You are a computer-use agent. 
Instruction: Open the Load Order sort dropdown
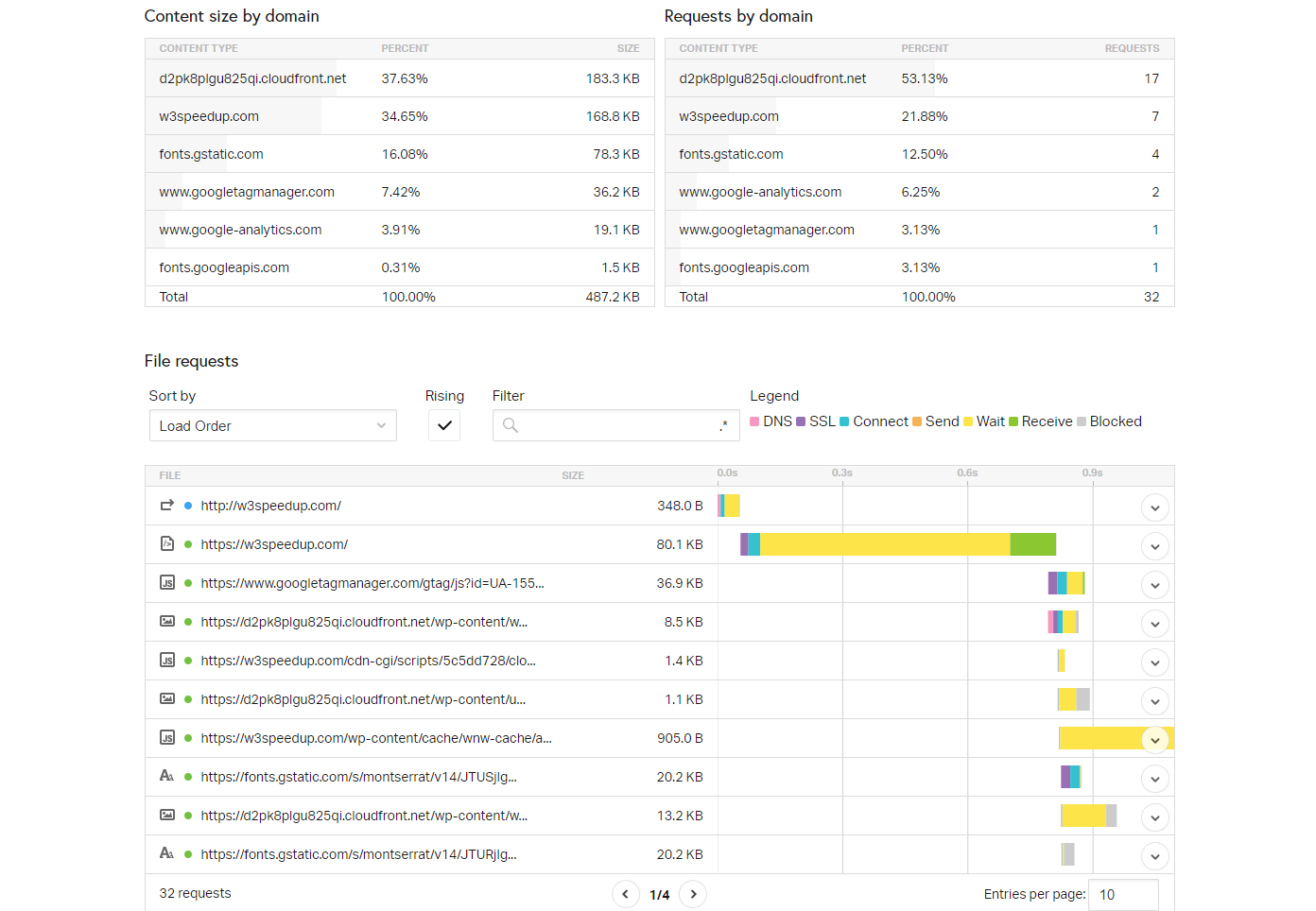click(272, 426)
